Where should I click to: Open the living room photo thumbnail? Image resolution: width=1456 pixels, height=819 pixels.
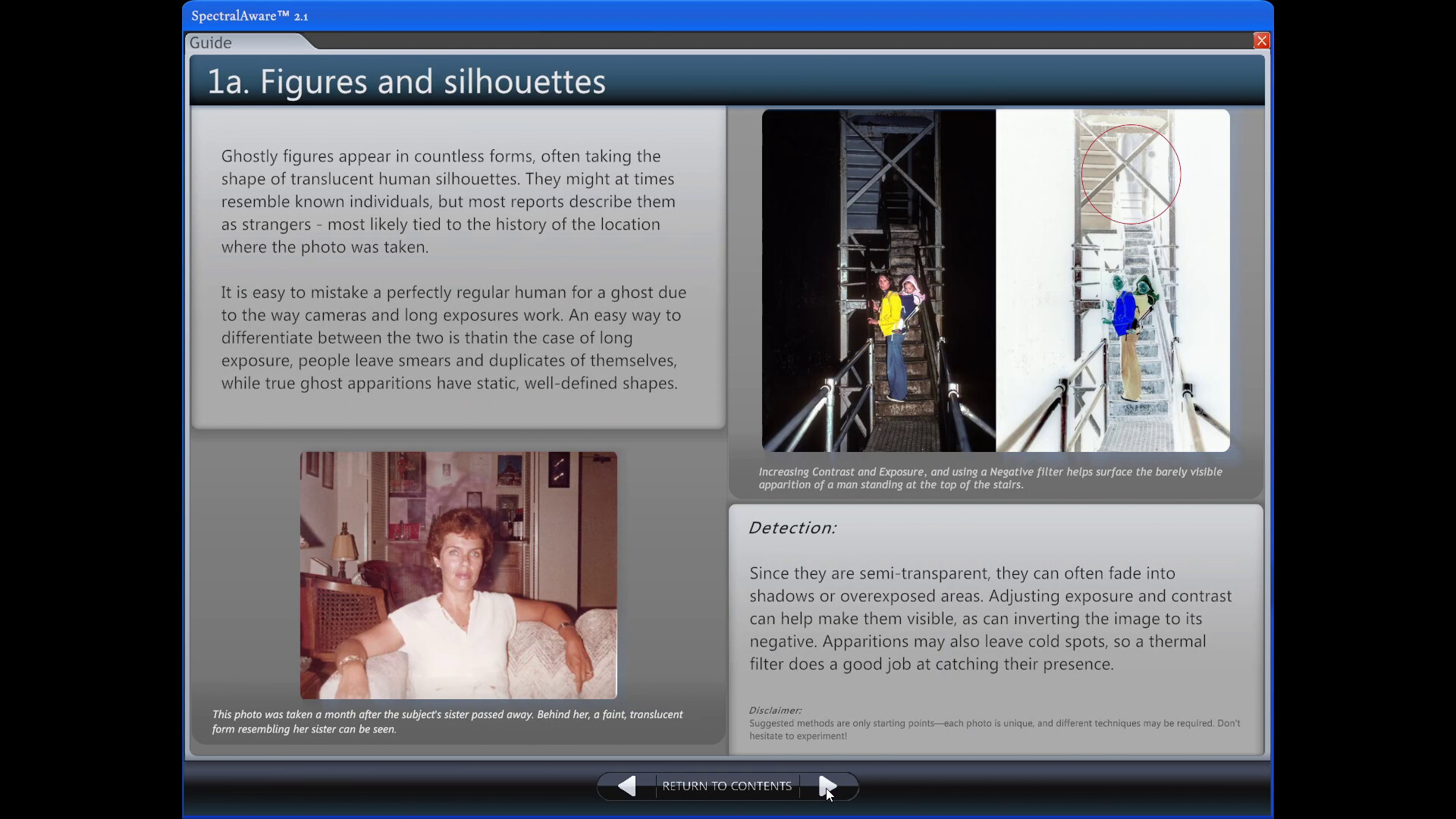458,575
